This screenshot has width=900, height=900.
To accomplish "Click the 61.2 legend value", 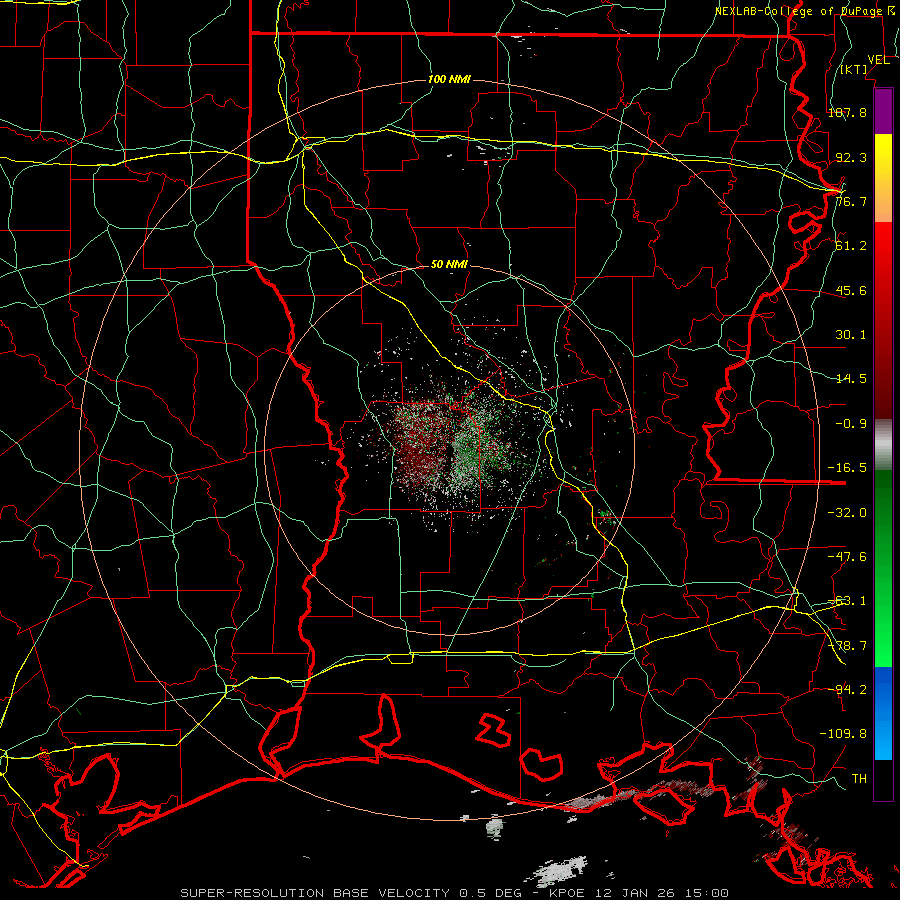I will pyautogui.click(x=851, y=246).
